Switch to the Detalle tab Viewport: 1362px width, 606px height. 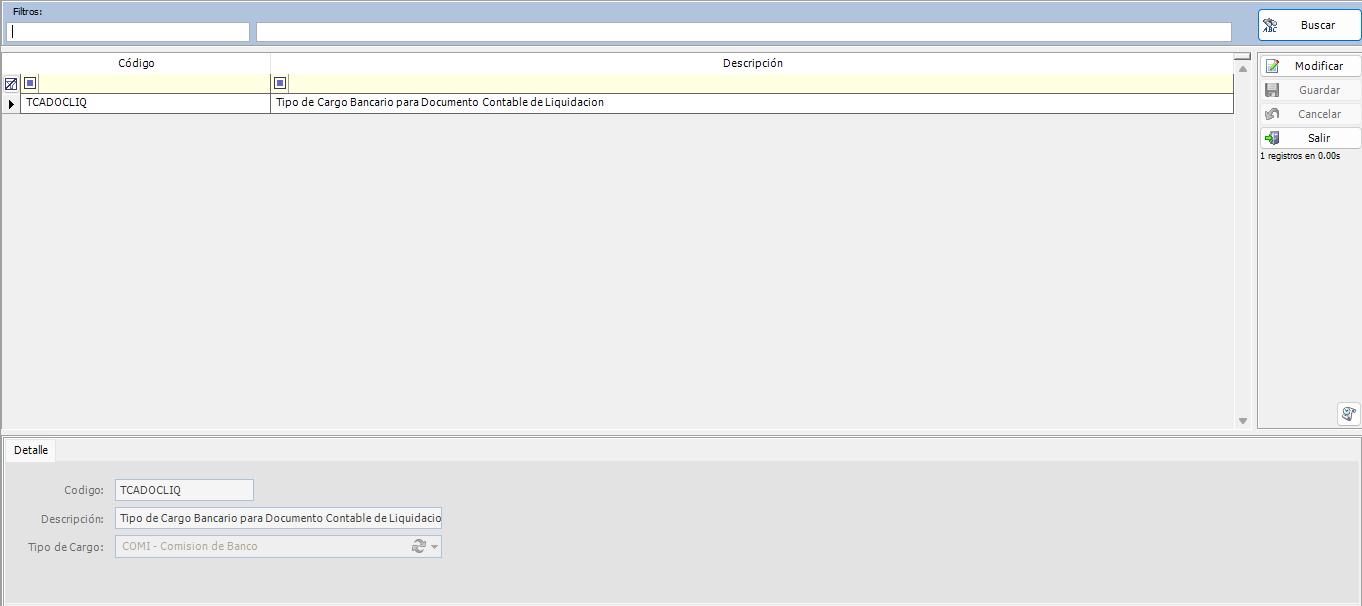(x=31, y=450)
